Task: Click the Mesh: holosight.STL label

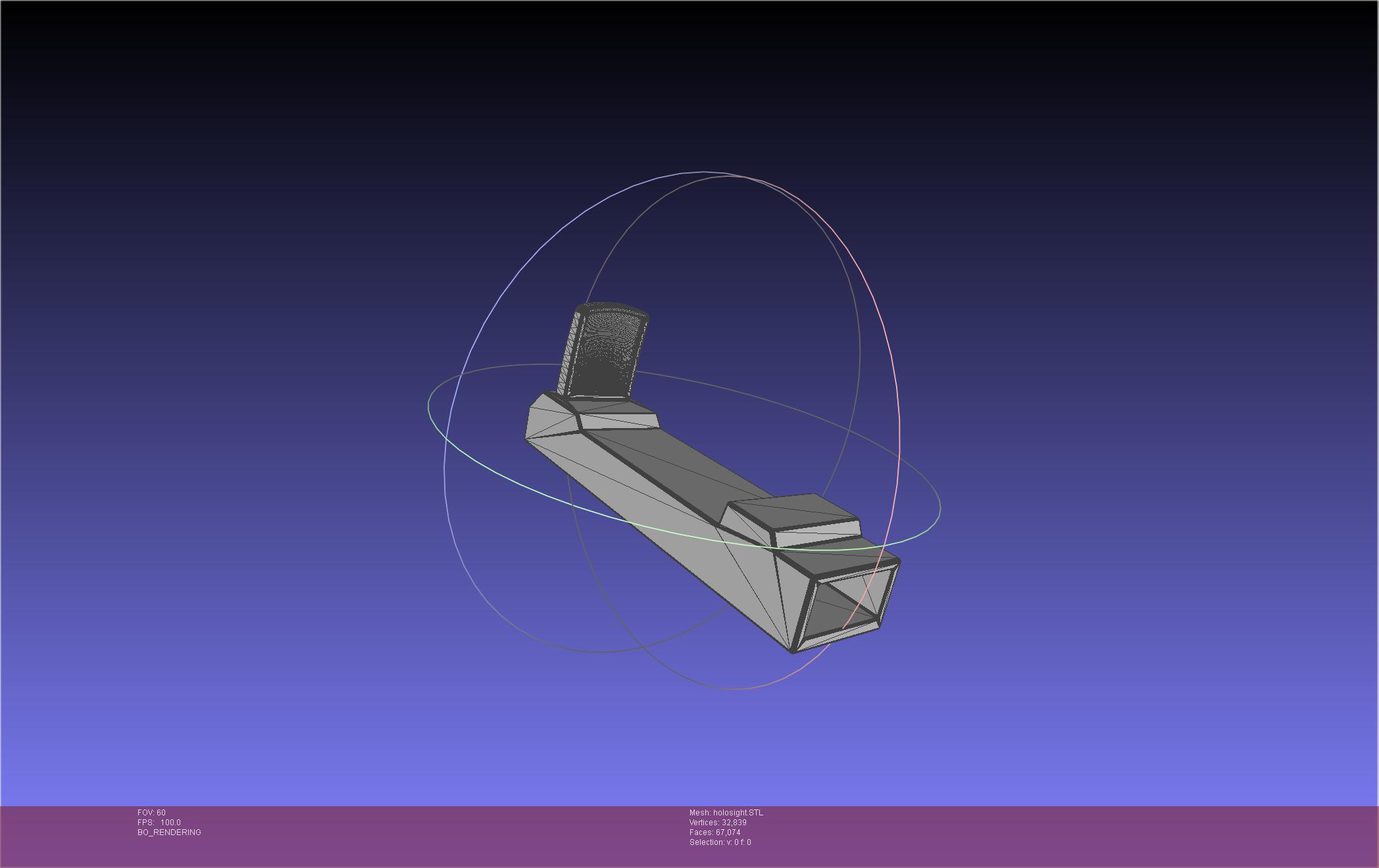Action: click(726, 813)
